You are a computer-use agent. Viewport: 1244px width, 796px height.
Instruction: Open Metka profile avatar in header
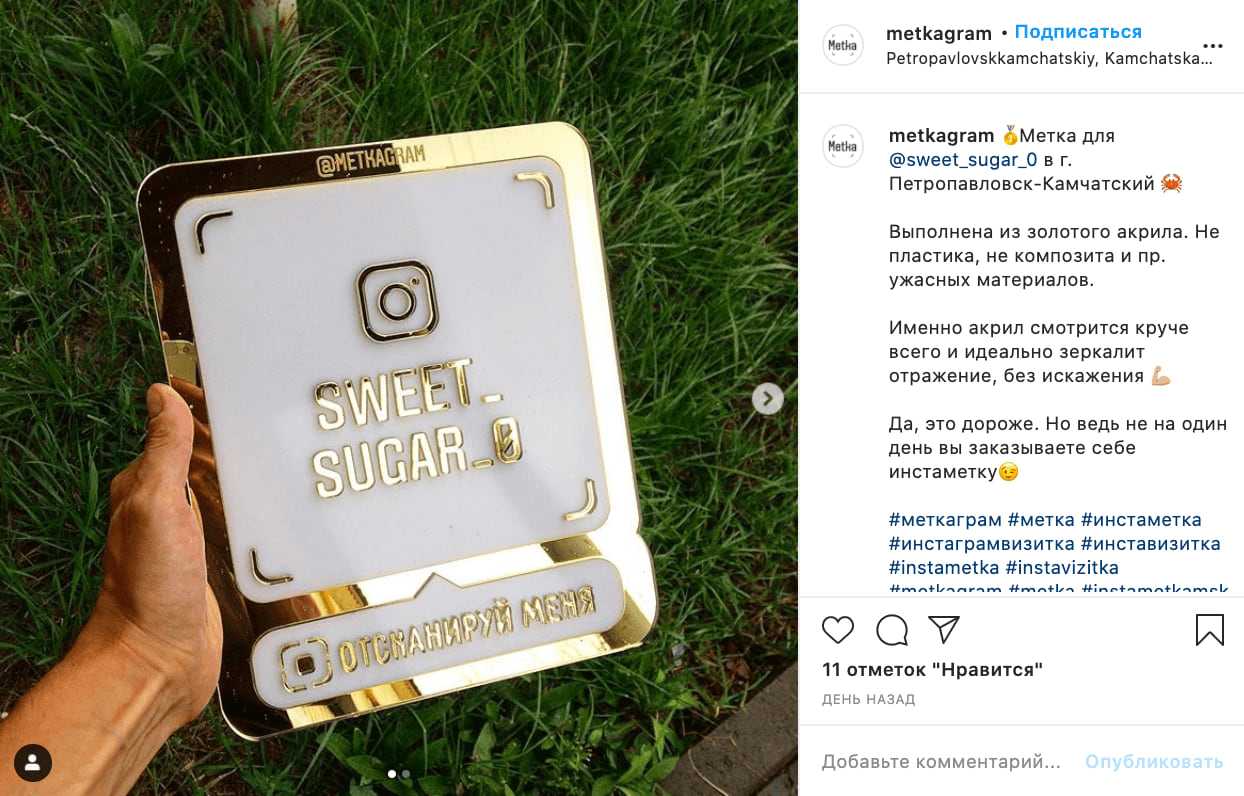(843, 46)
